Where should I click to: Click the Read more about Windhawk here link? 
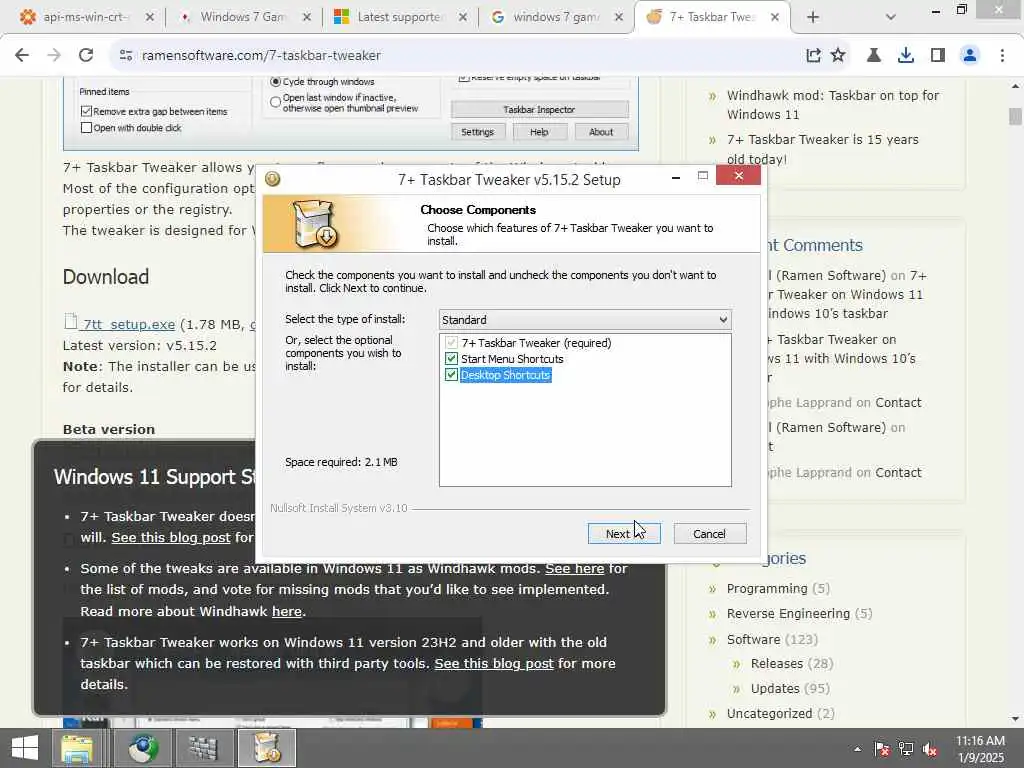coord(287,611)
